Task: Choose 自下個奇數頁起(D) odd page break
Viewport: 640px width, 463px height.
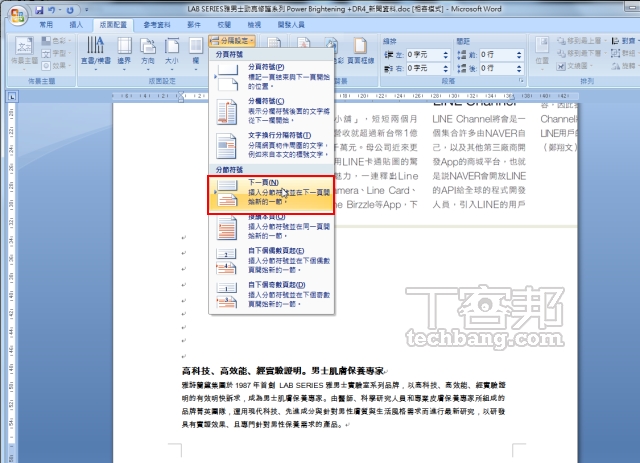Action: point(271,295)
